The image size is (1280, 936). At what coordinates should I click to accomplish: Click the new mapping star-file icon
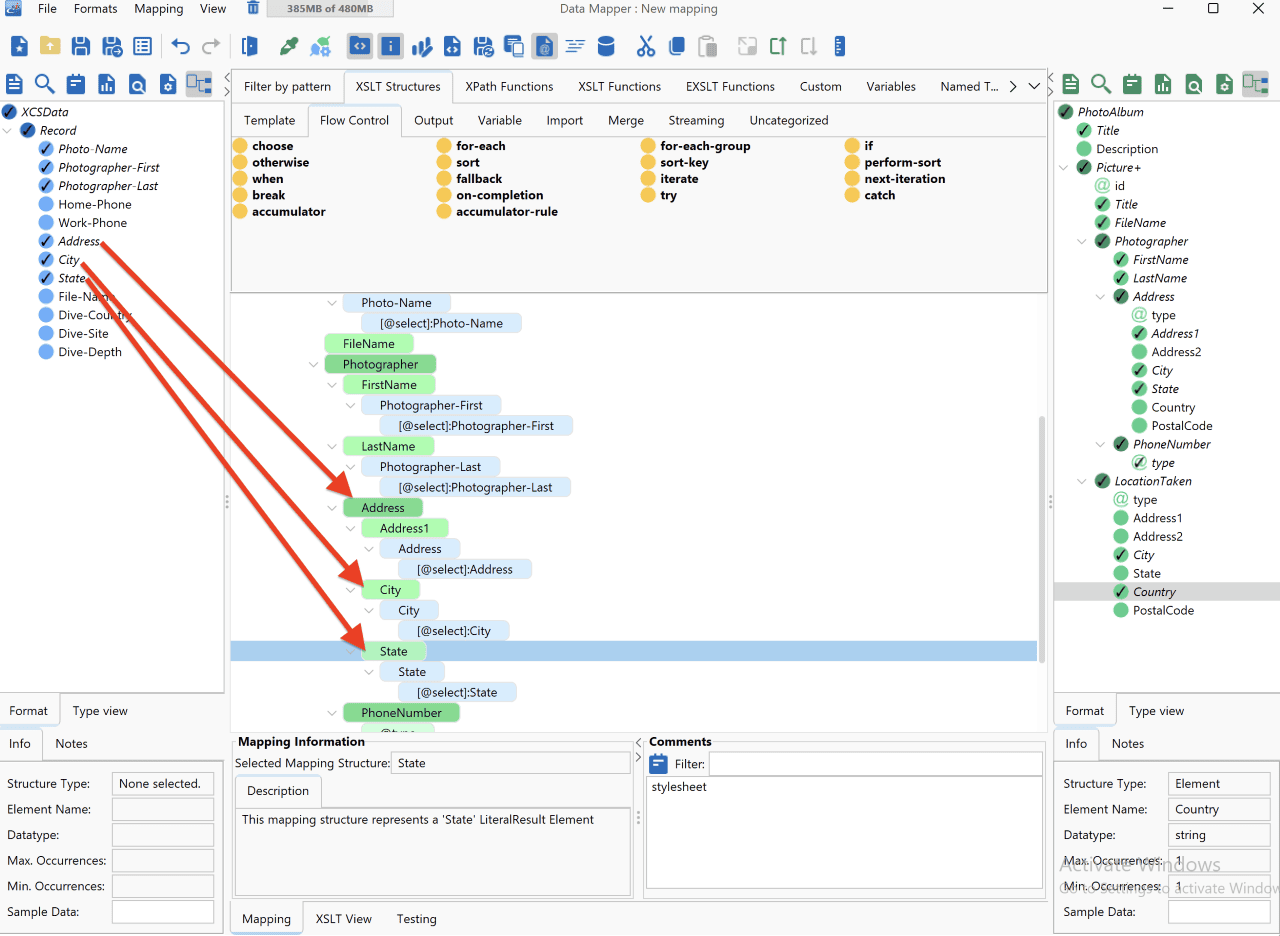tap(19, 46)
